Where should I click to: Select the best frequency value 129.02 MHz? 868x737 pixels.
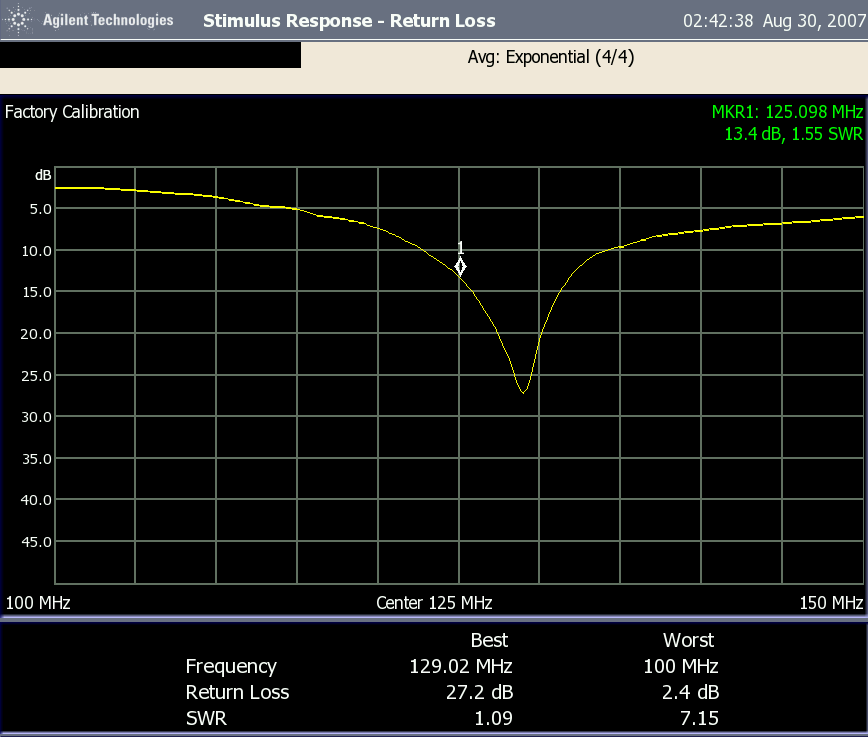click(x=460, y=666)
